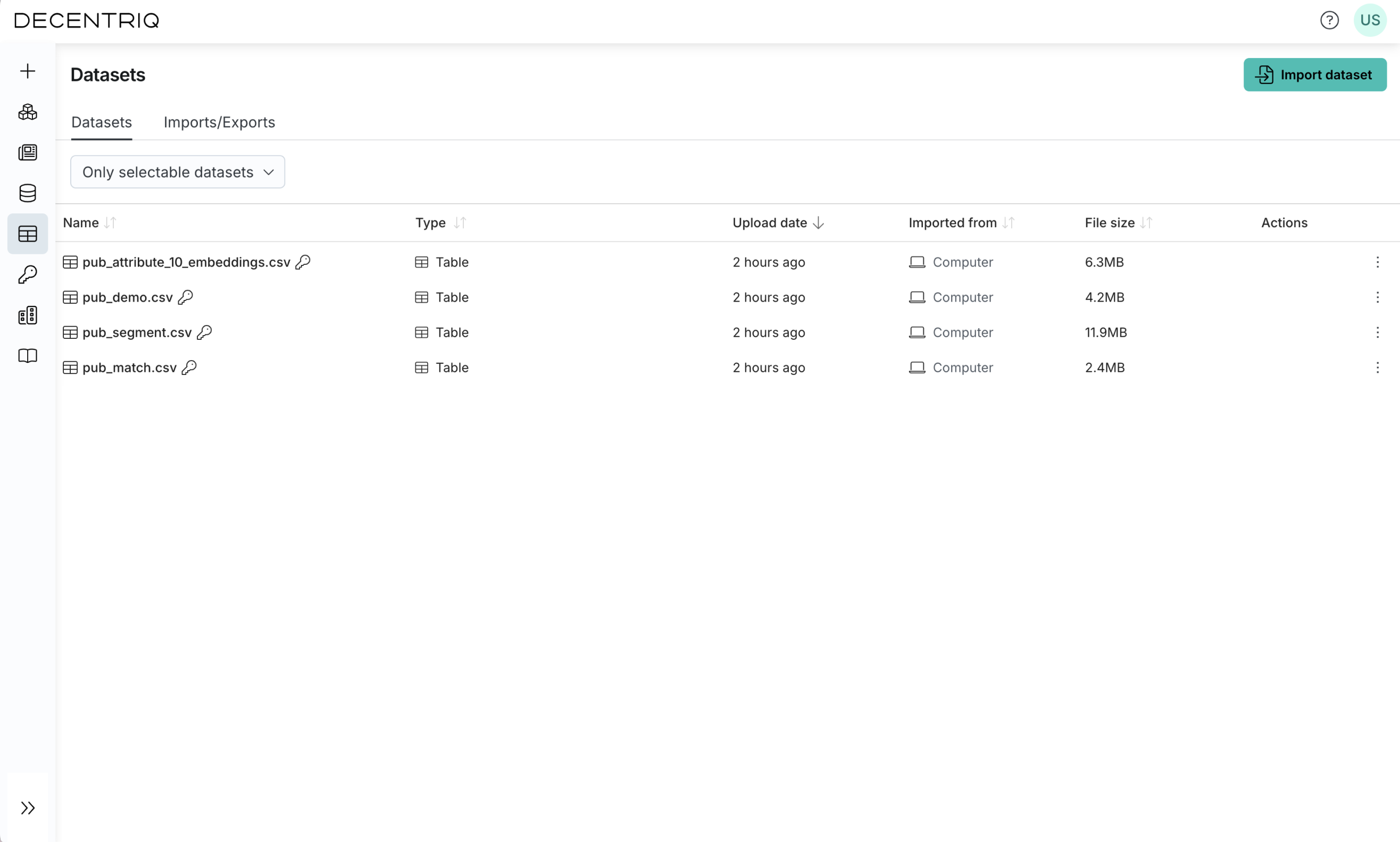Image resolution: width=1400 pixels, height=842 pixels.
Task: Click the plus icon in sidebar
Action: pyautogui.click(x=27, y=71)
